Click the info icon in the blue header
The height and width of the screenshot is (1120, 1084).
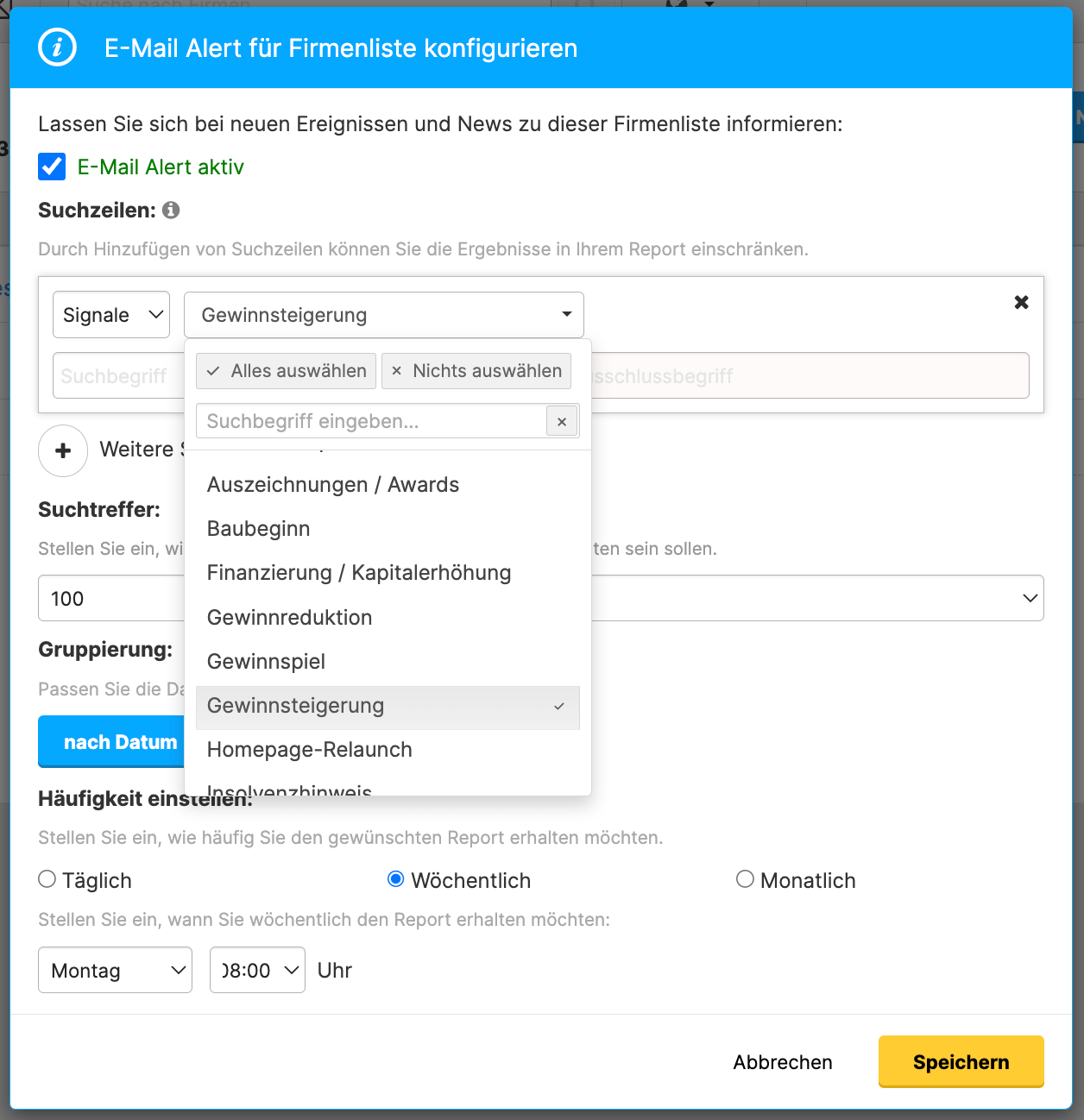[x=57, y=47]
